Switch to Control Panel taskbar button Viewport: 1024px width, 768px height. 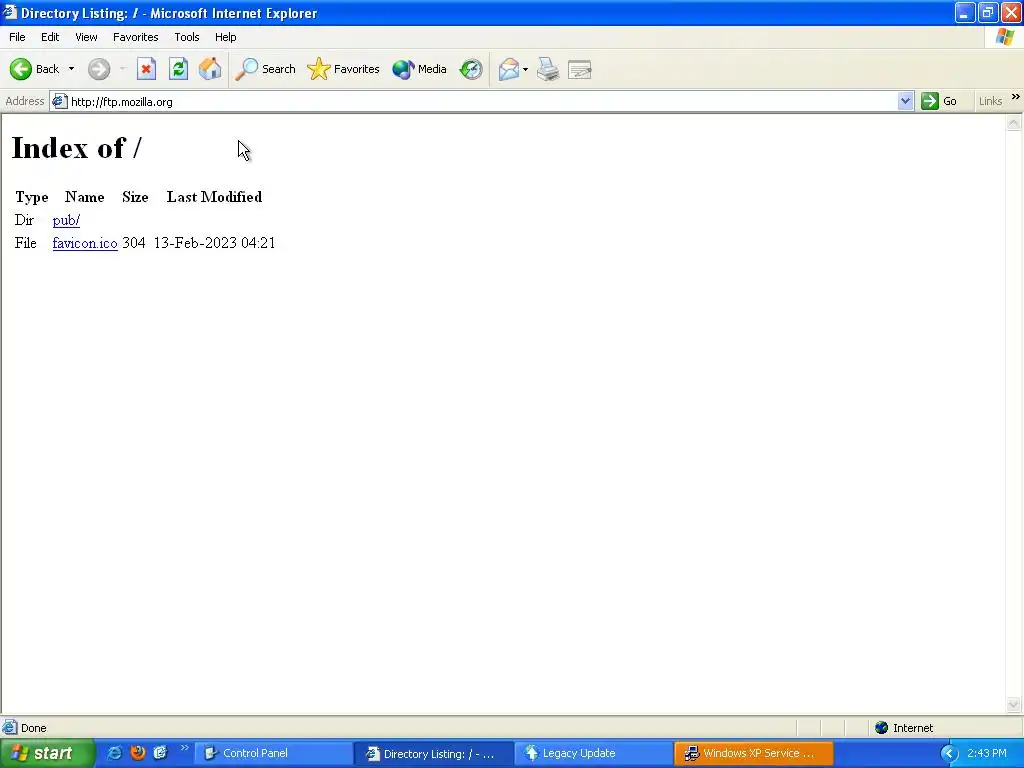click(x=273, y=754)
